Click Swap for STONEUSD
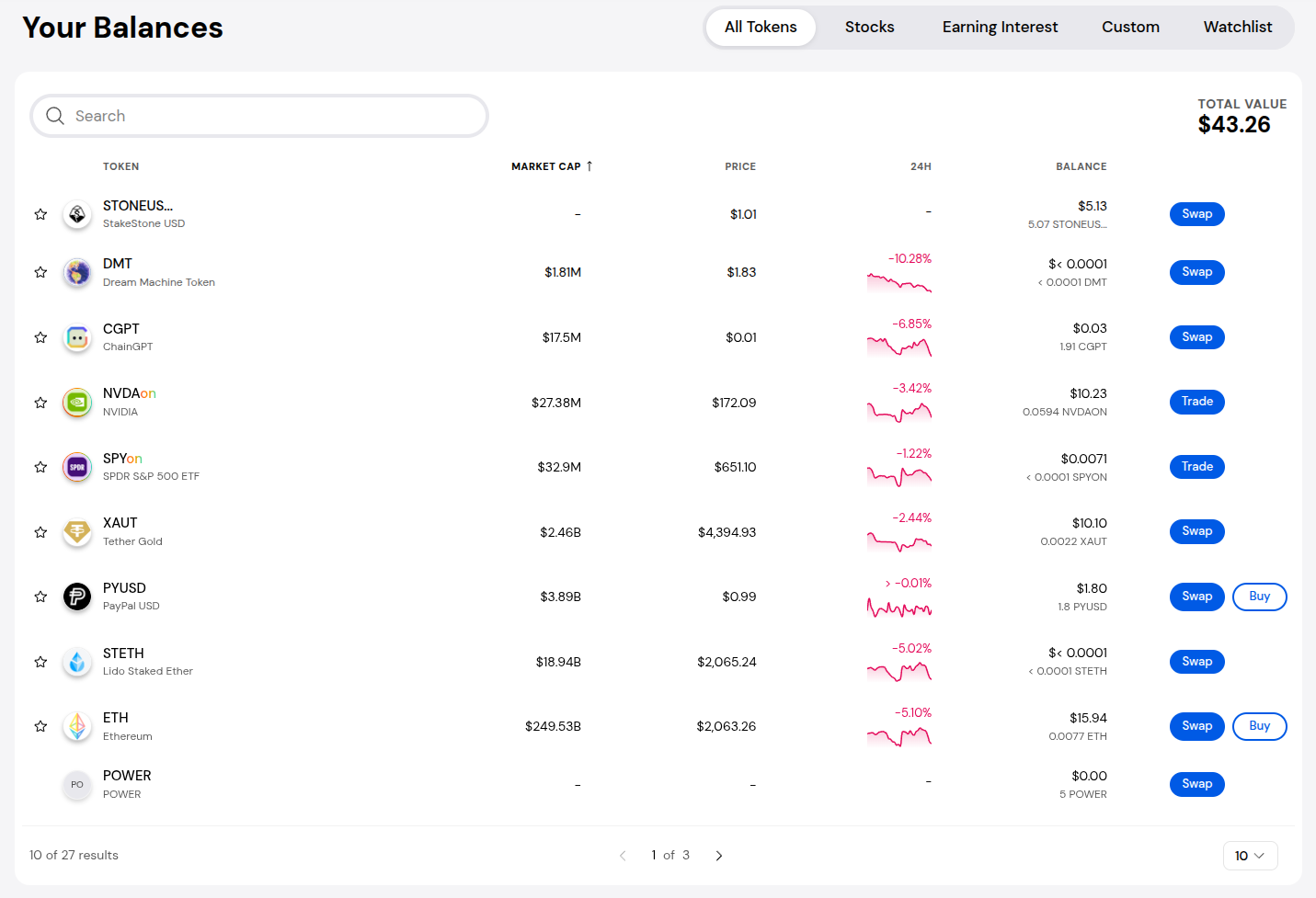 pyautogui.click(x=1196, y=214)
